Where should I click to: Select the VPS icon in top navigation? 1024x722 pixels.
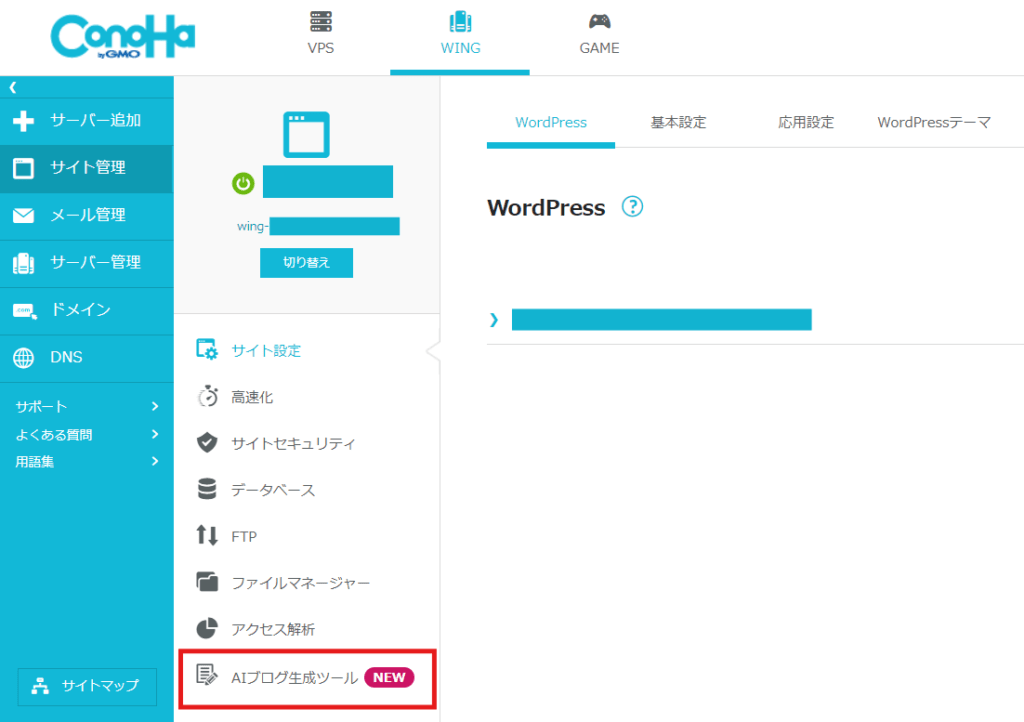tap(320, 21)
